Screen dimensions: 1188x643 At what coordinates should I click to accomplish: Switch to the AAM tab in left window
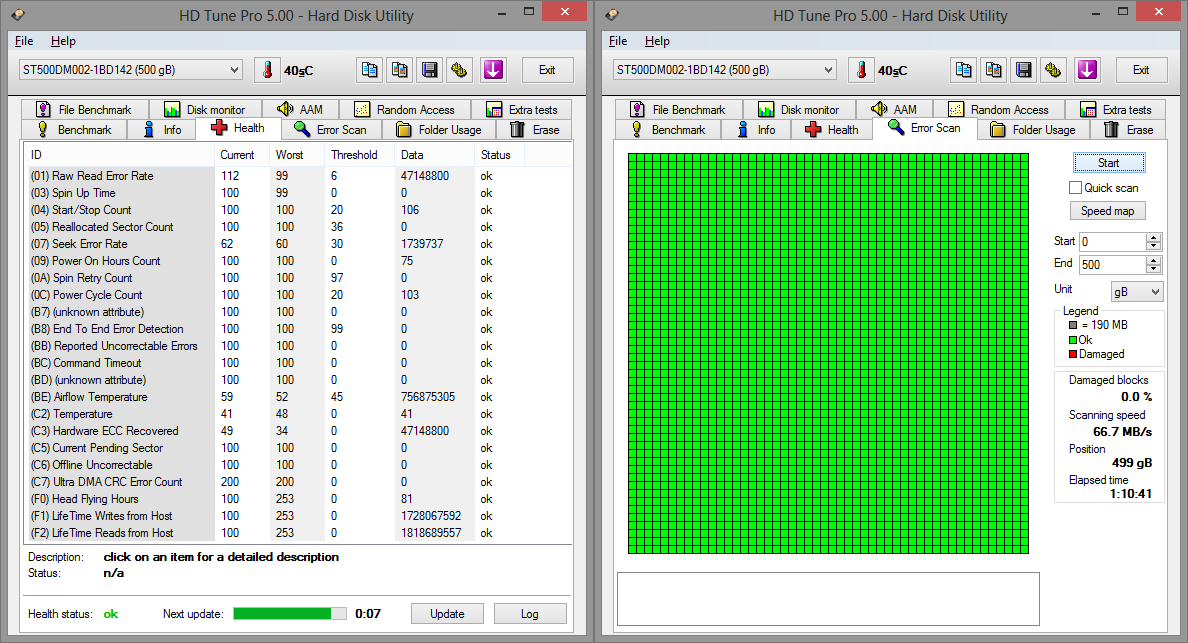point(300,110)
